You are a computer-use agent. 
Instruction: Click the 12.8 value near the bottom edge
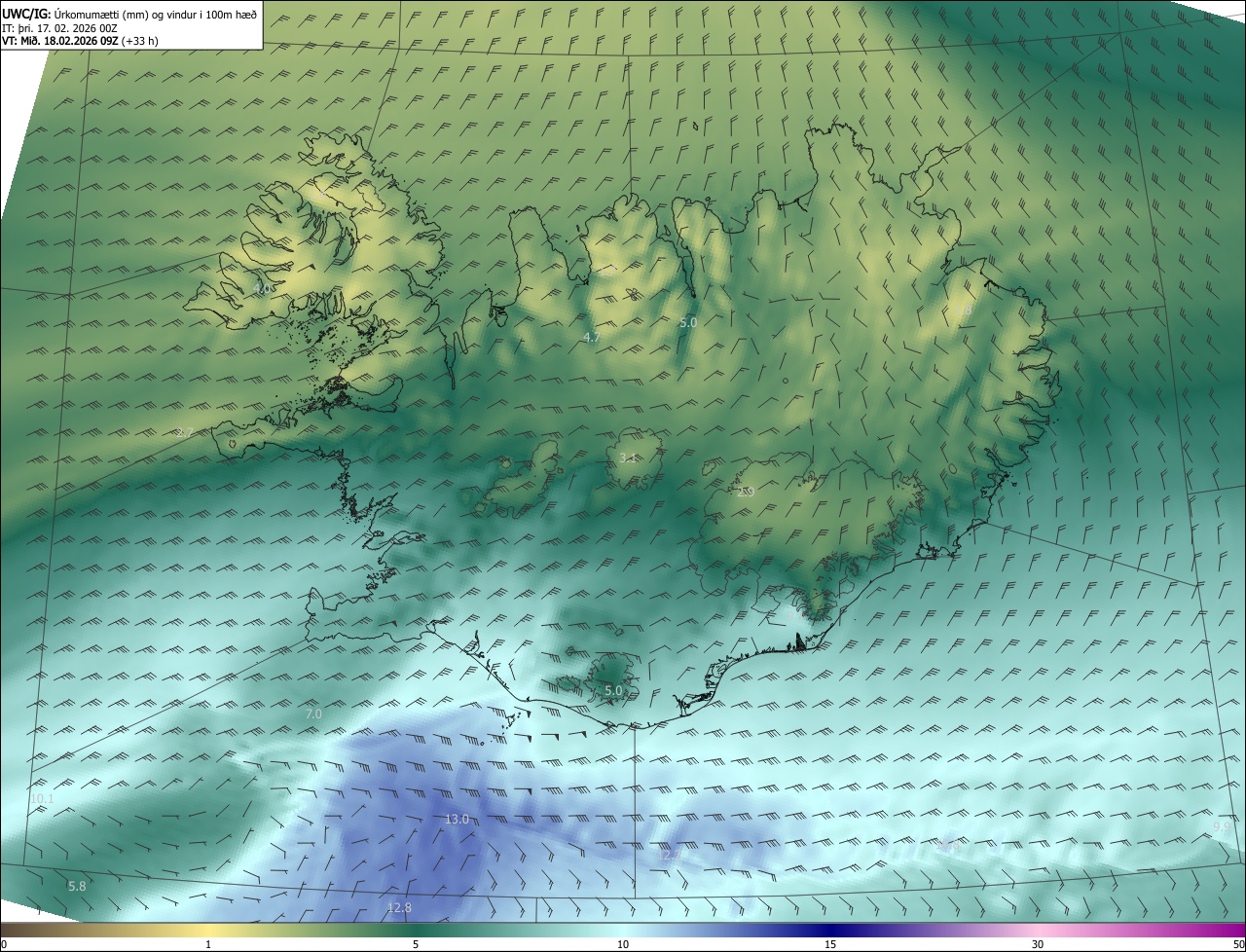coord(399,907)
